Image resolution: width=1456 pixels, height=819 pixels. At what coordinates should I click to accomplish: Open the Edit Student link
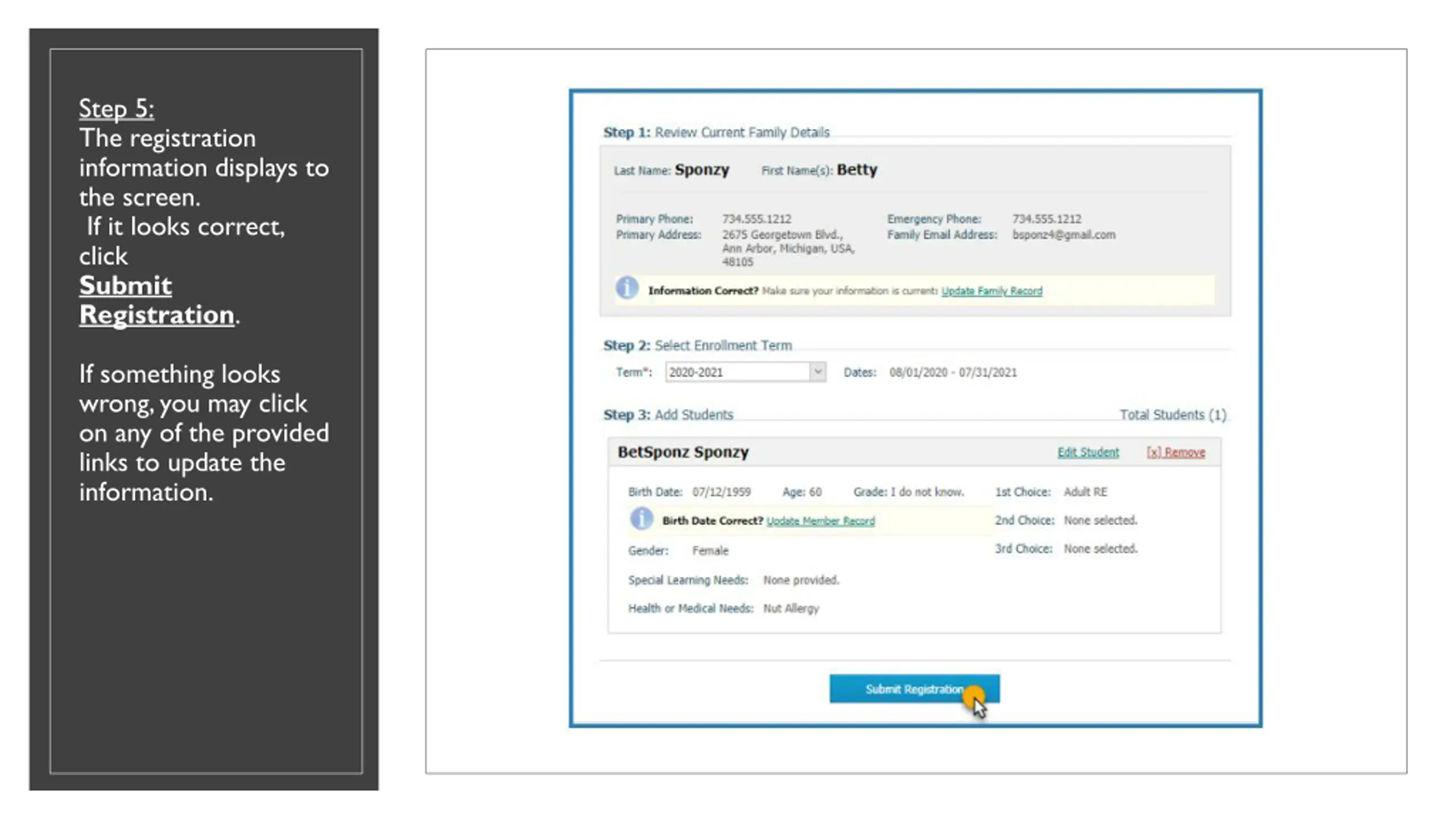click(x=1088, y=452)
